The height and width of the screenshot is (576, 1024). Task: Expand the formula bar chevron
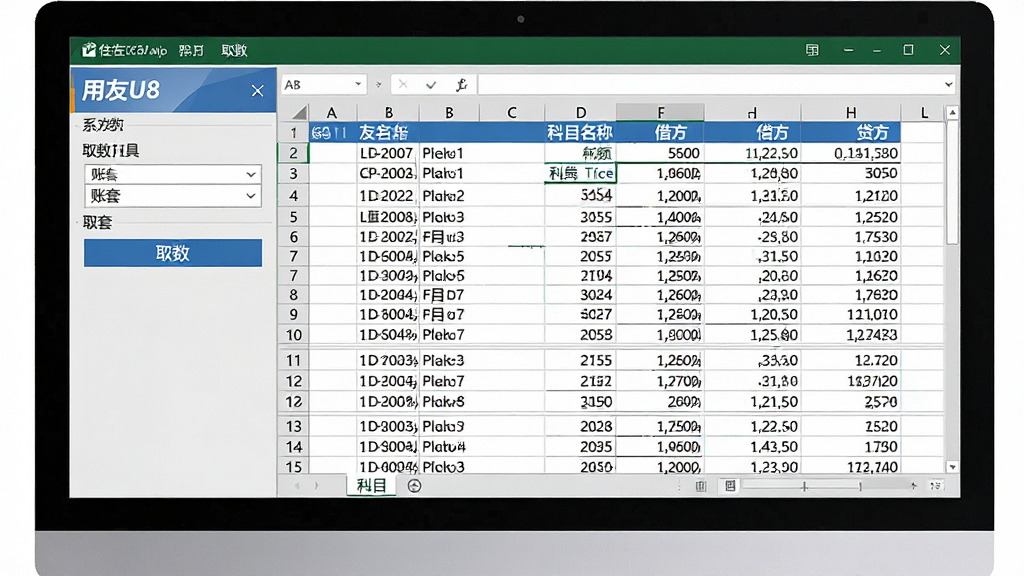[x=948, y=84]
